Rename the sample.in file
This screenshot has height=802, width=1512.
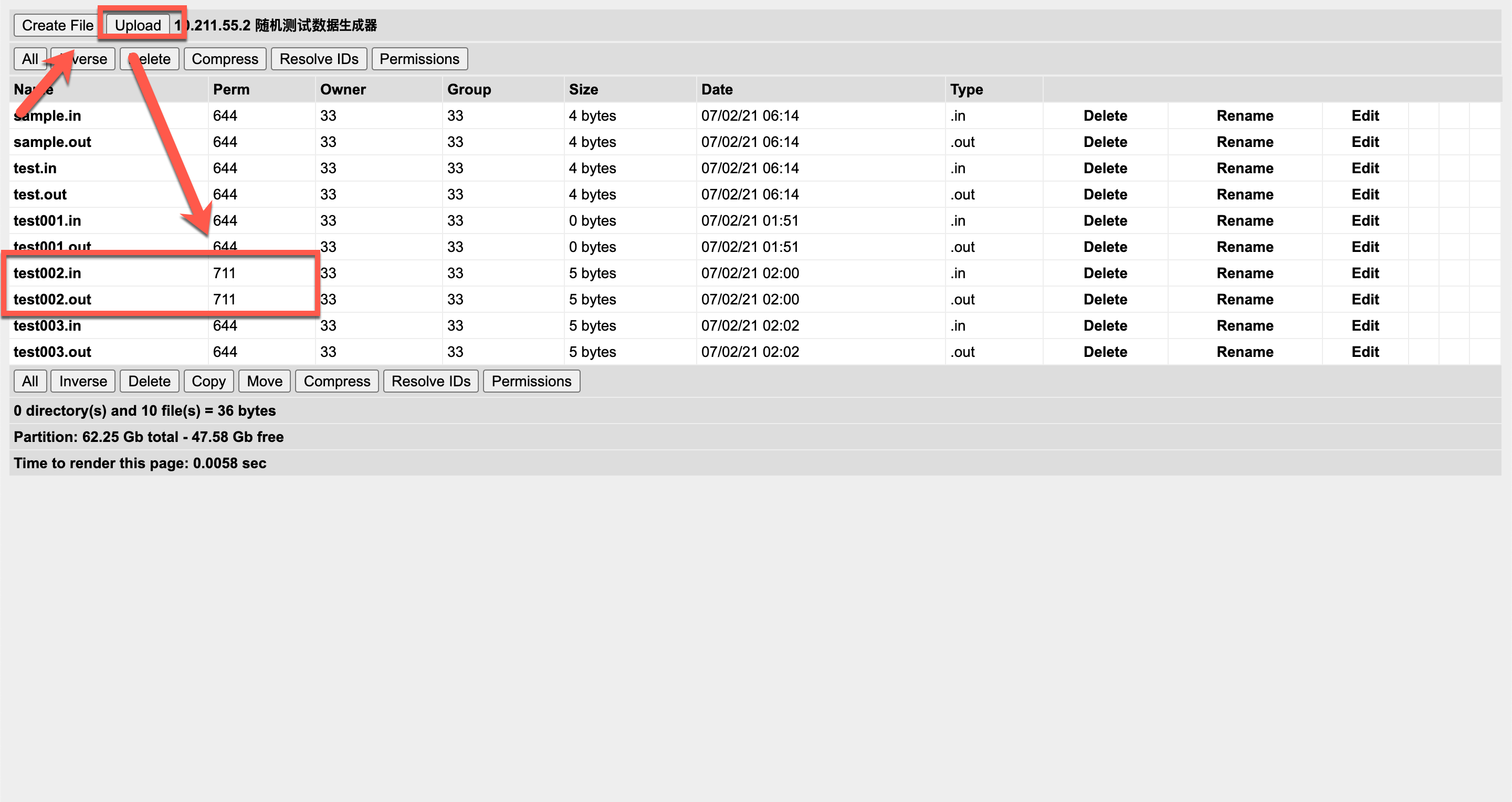point(1244,115)
